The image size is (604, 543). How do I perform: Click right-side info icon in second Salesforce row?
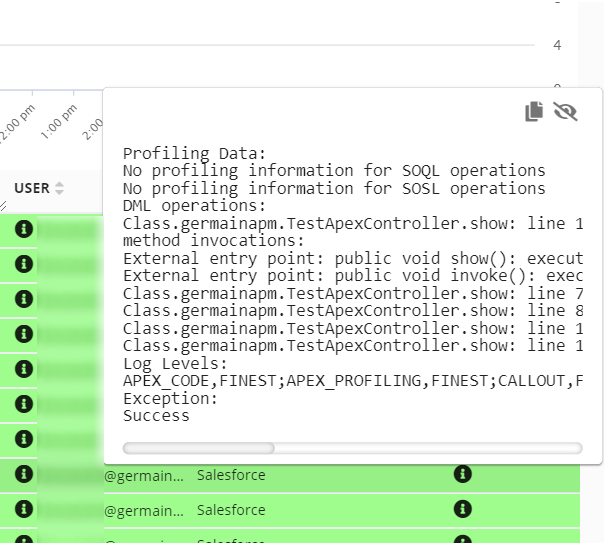(462, 509)
